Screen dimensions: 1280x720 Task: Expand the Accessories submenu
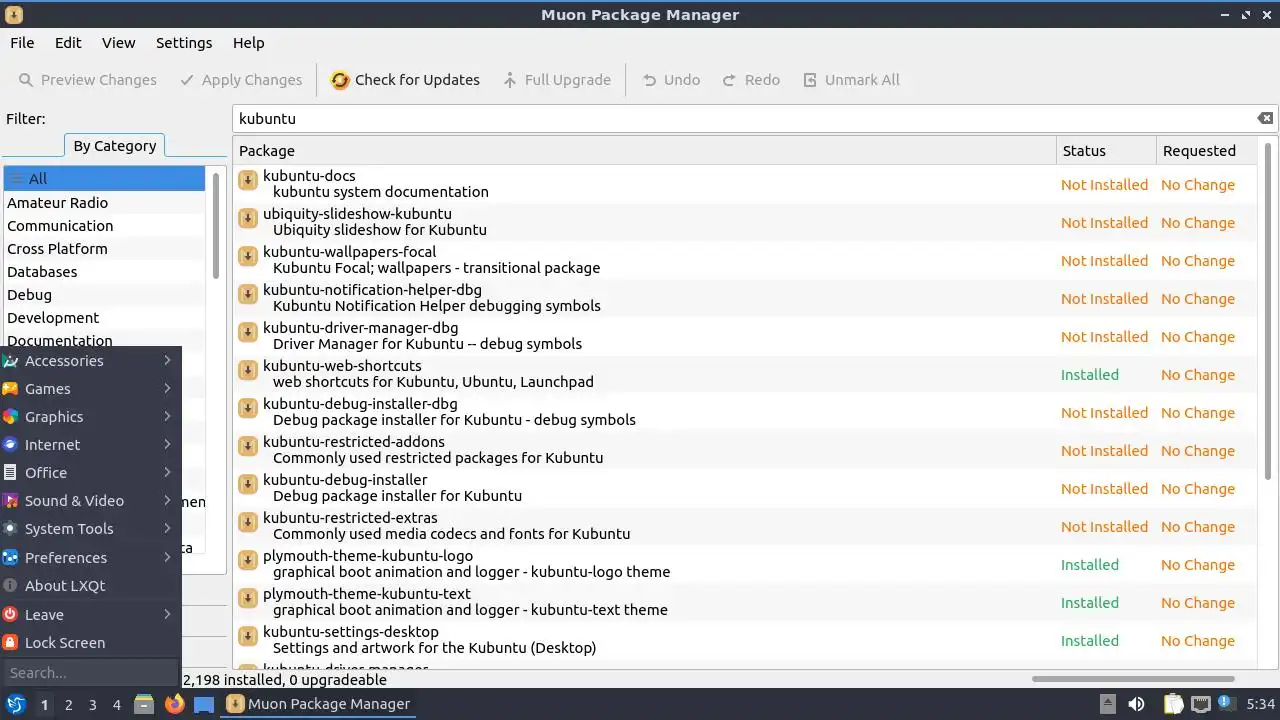click(x=91, y=361)
